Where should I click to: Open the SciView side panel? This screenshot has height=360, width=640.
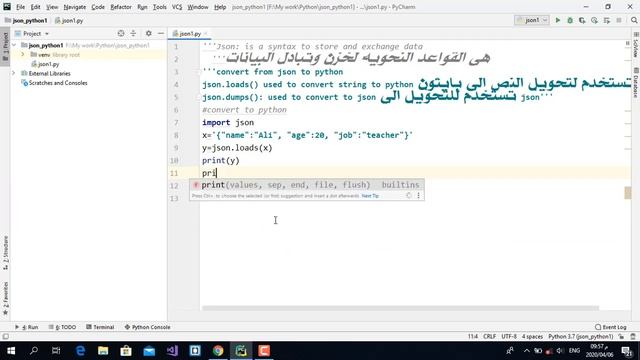[x=636, y=45]
